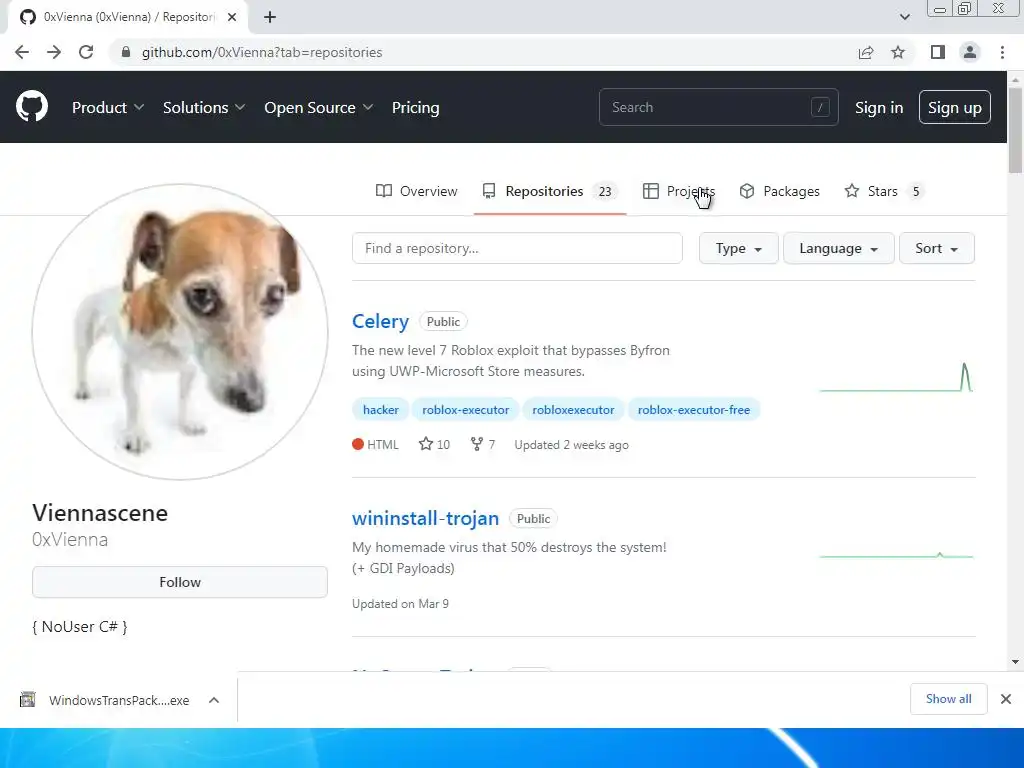Open the Chrome three-dot menu
The height and width of the screenshot is (768, 1024).
click(1002, 52)
